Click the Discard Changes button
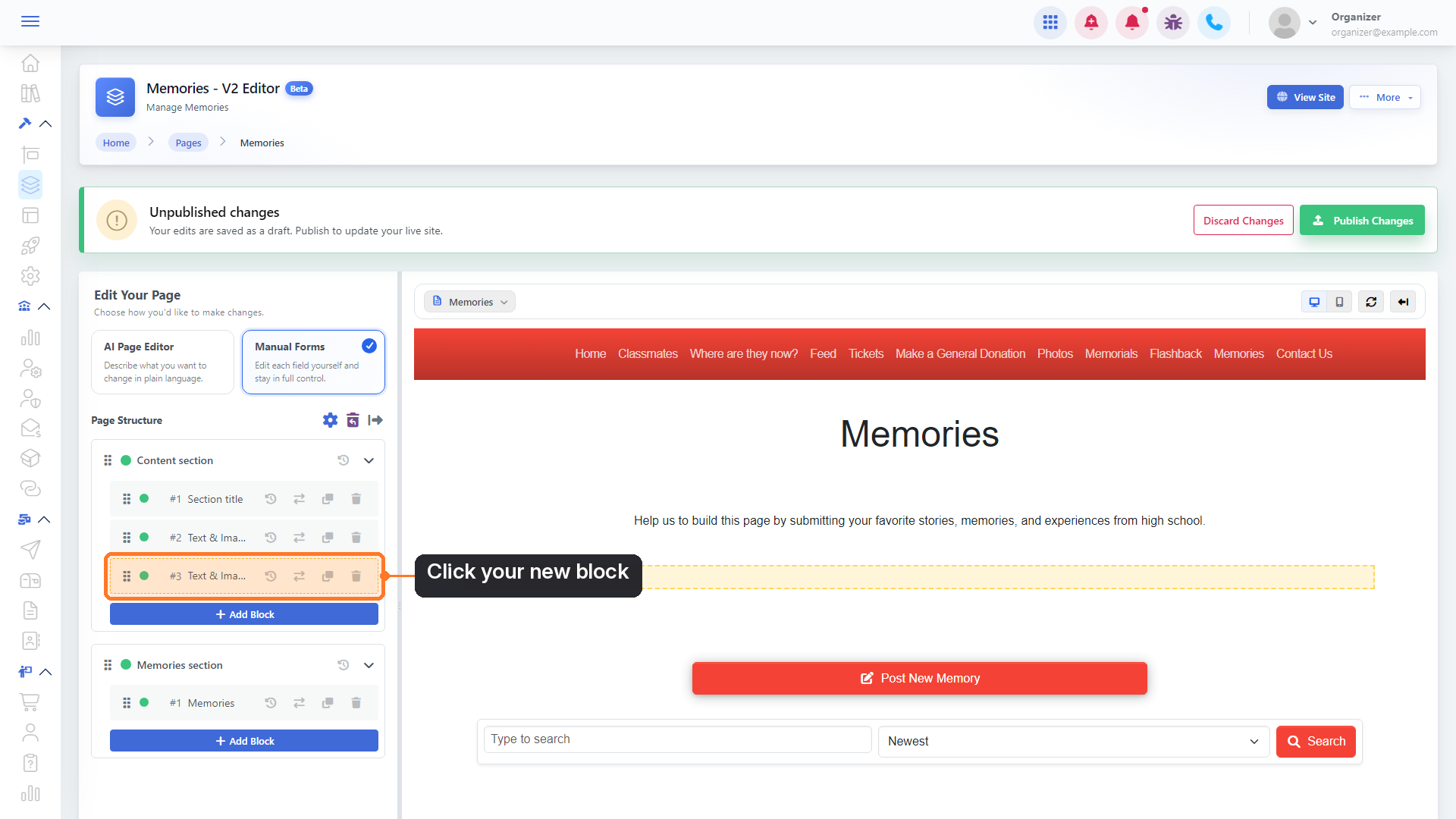Viewport: 1456px width, 819px height. click(x=1244, y=220)
